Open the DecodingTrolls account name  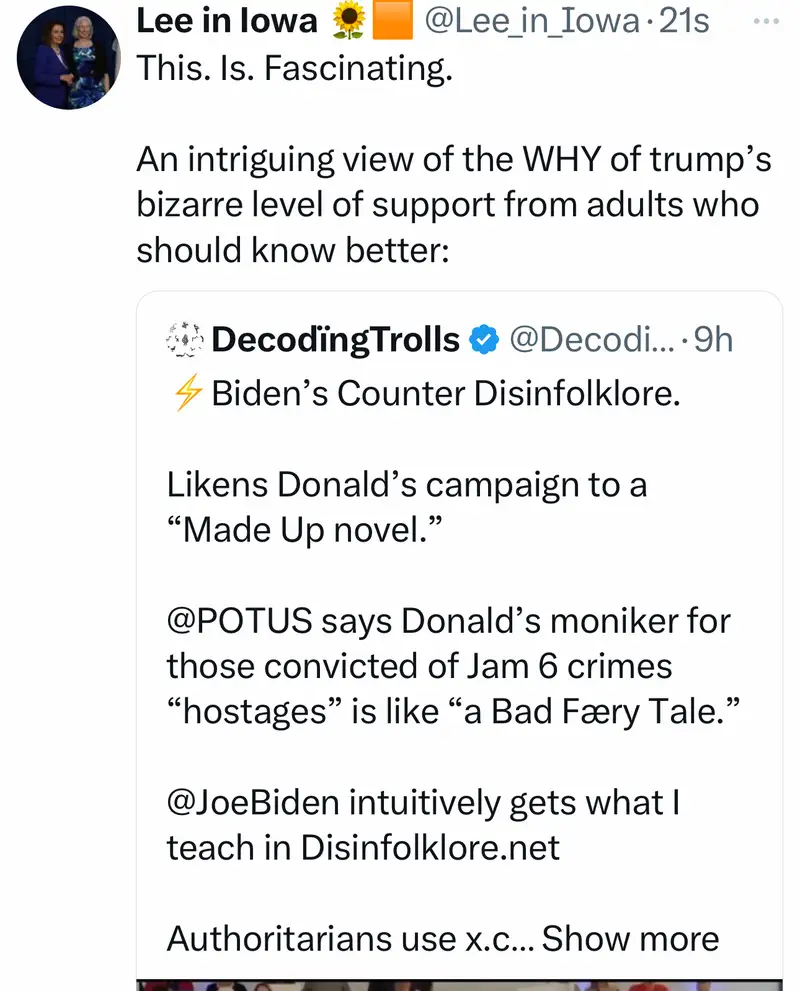(336, 340)
